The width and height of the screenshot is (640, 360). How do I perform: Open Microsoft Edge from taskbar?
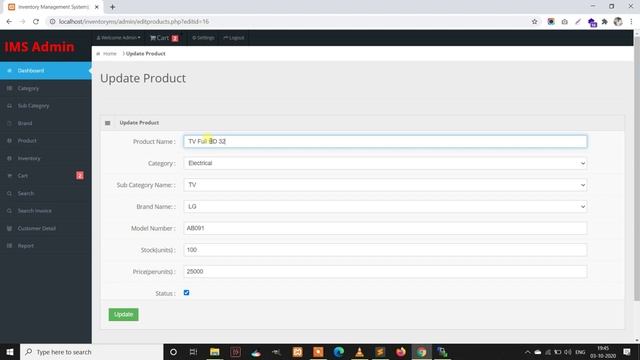point(339,352)
